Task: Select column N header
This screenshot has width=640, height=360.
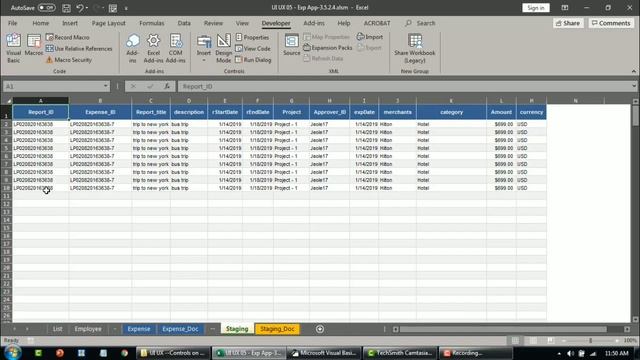Action: click(x=576, y=100)
